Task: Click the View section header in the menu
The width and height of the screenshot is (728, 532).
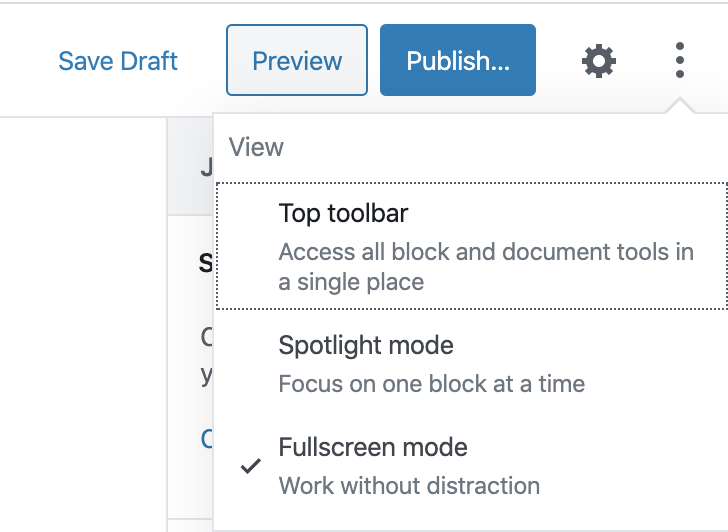Action: (x=256, y=148)
